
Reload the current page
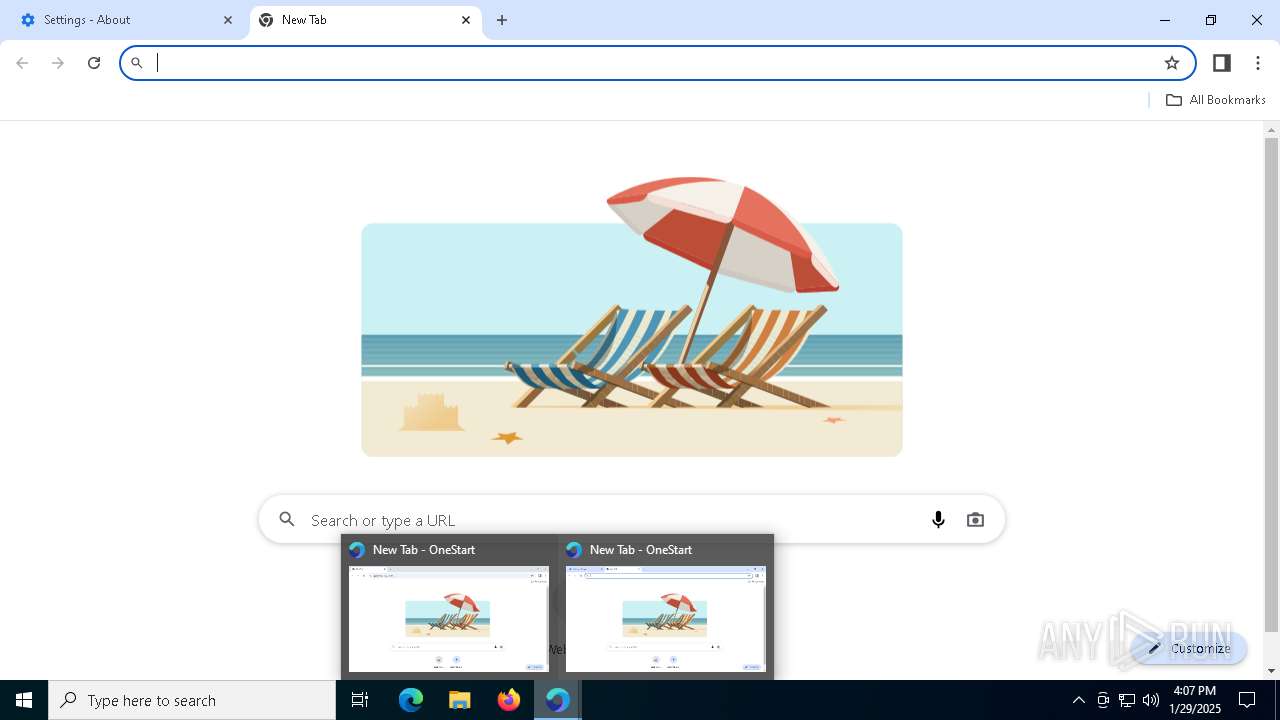tap(94, 63)
